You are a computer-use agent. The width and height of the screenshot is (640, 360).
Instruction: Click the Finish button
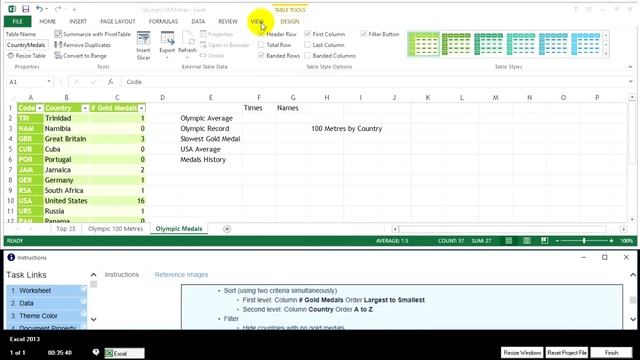click(611, 353)
